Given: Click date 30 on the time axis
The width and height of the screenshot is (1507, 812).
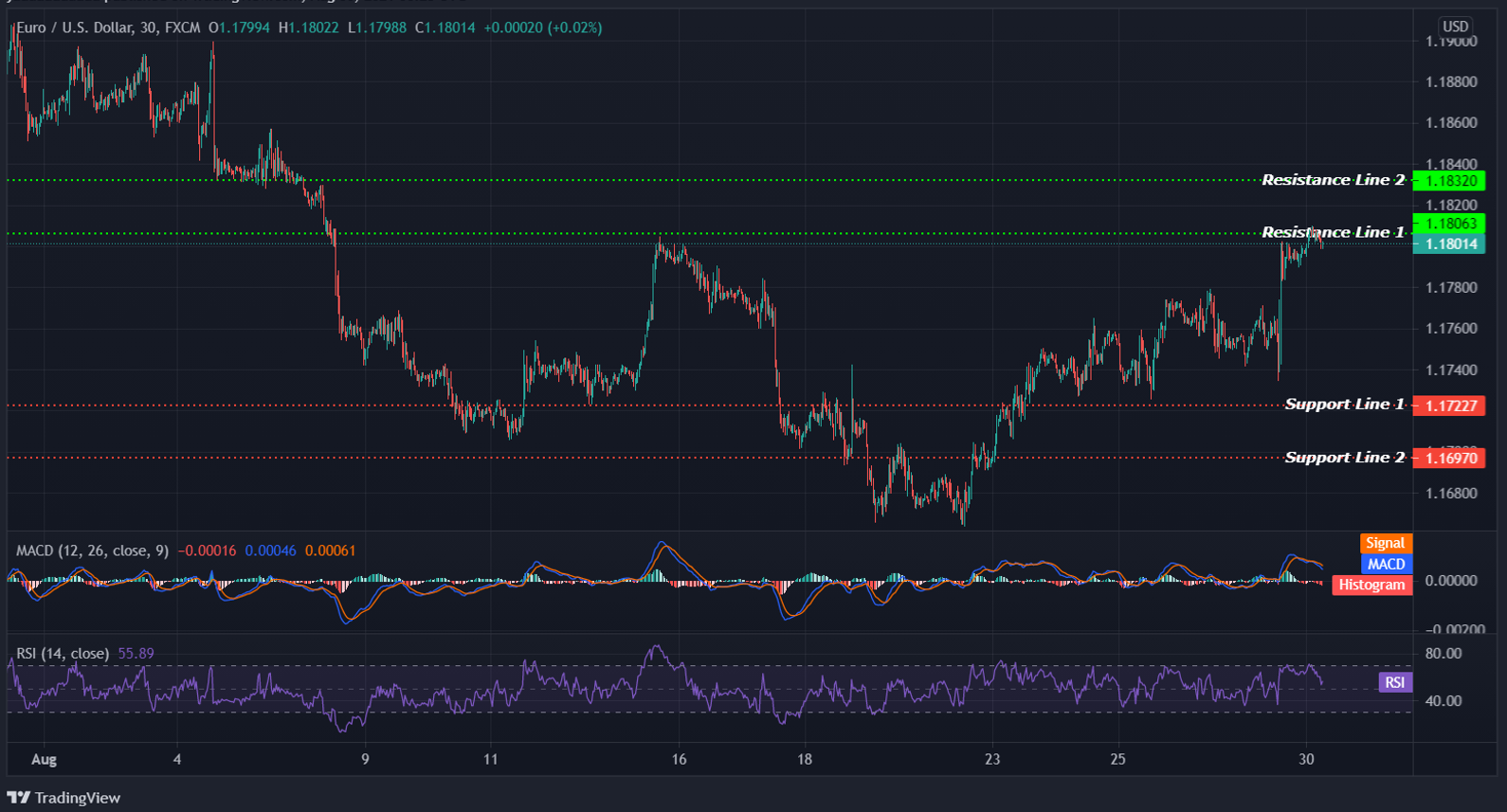Looking at the screenshot, I should 1306,760.
